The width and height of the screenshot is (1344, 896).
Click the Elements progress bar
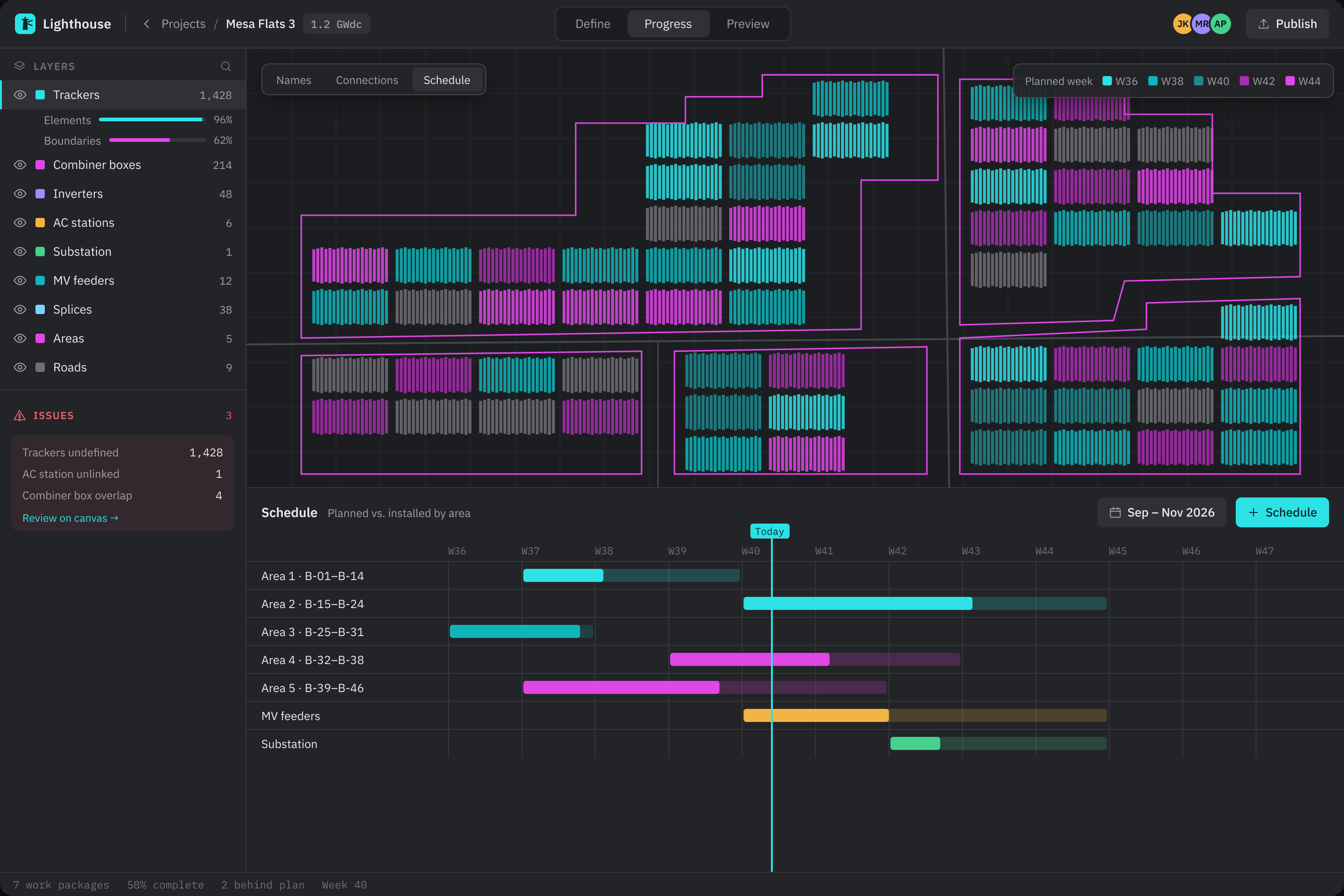[x=153, y=119]
